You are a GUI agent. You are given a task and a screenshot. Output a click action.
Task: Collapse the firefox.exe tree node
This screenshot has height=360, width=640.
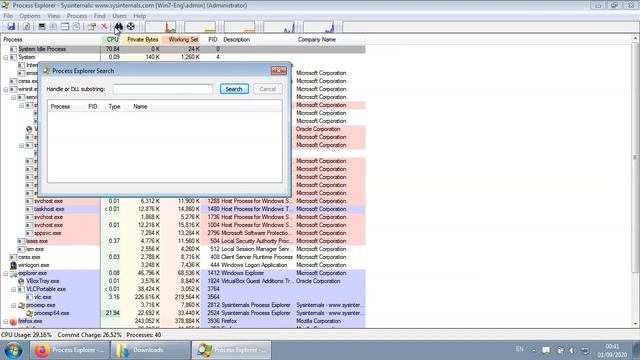point(6,321)
